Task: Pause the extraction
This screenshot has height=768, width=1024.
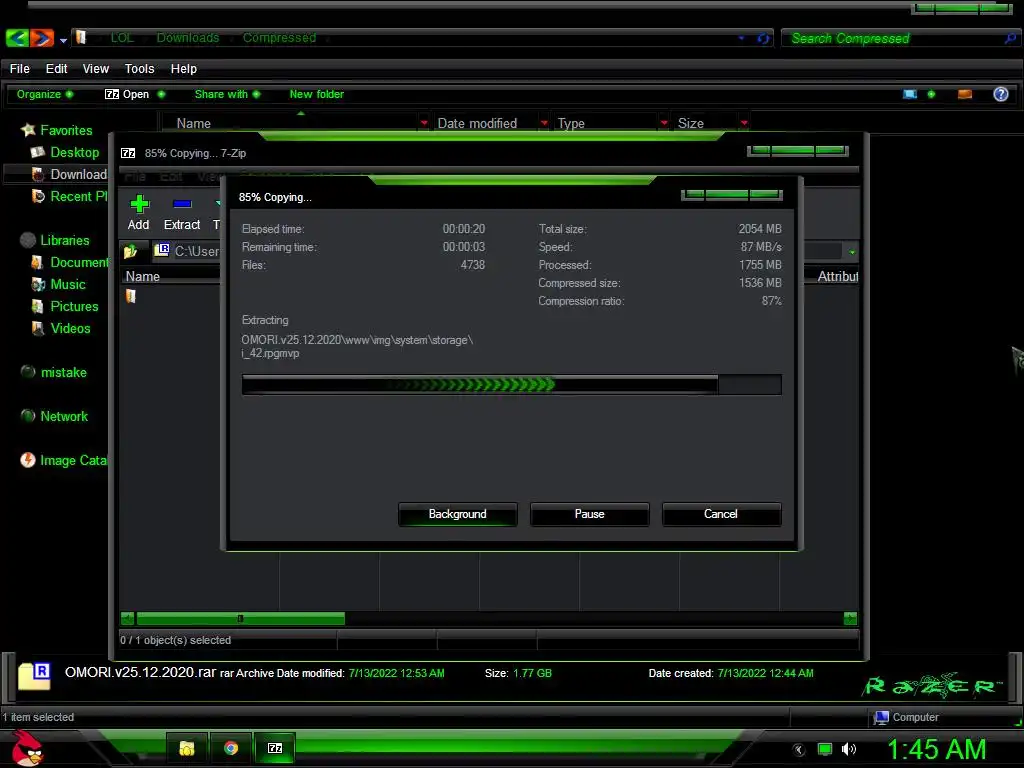Action: tap(589, 514)
